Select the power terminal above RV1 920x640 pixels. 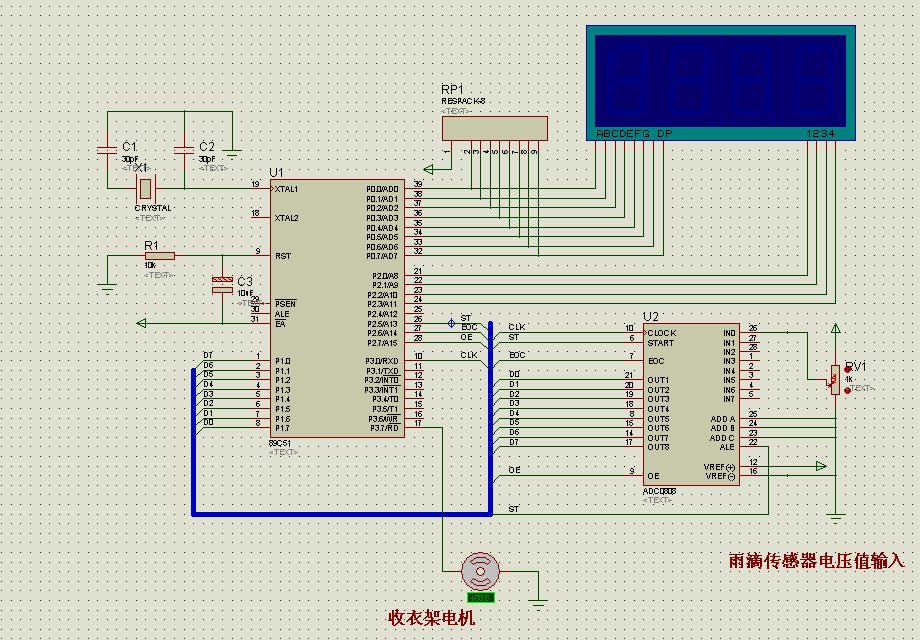click(836, 329)
